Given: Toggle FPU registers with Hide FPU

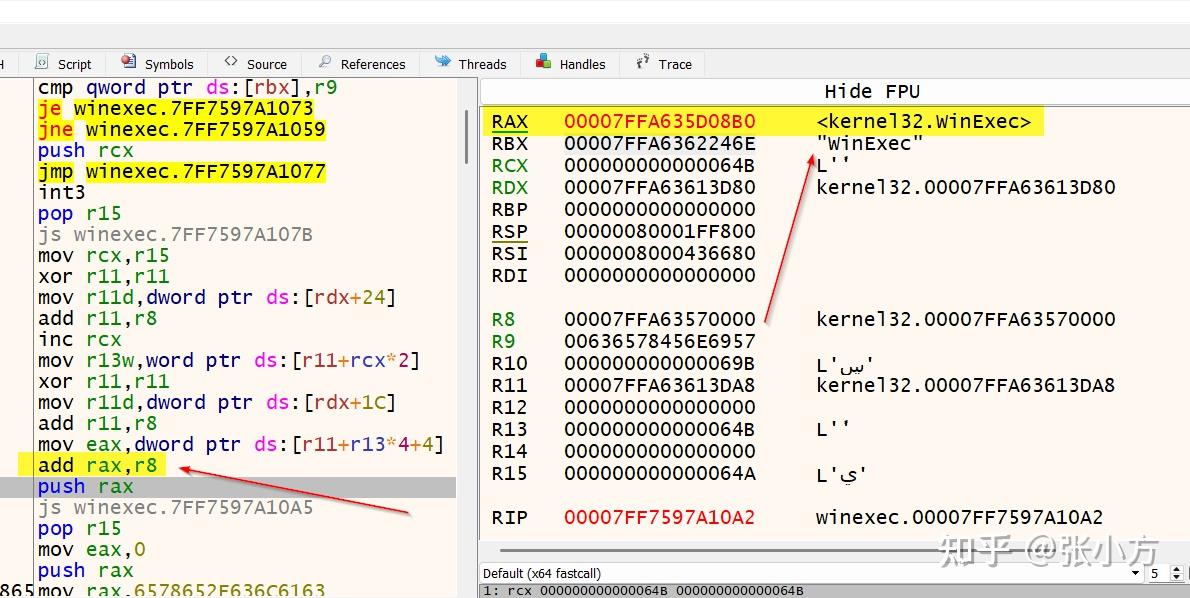Looking at the screenshot, I should click(x=875, y=91).
